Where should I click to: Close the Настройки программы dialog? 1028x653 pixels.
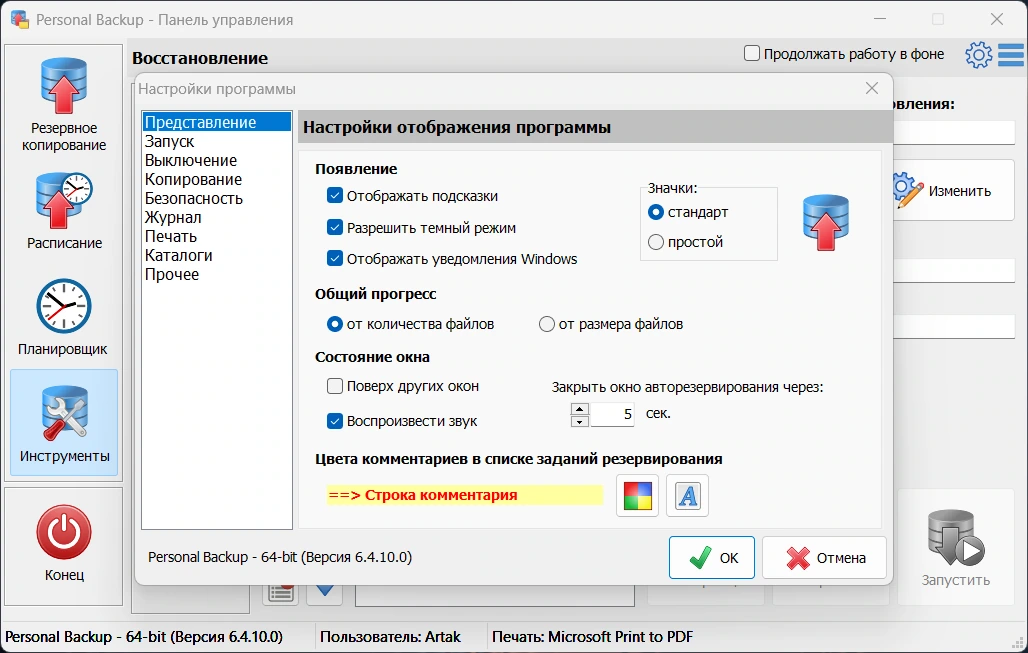click(871, 88)
